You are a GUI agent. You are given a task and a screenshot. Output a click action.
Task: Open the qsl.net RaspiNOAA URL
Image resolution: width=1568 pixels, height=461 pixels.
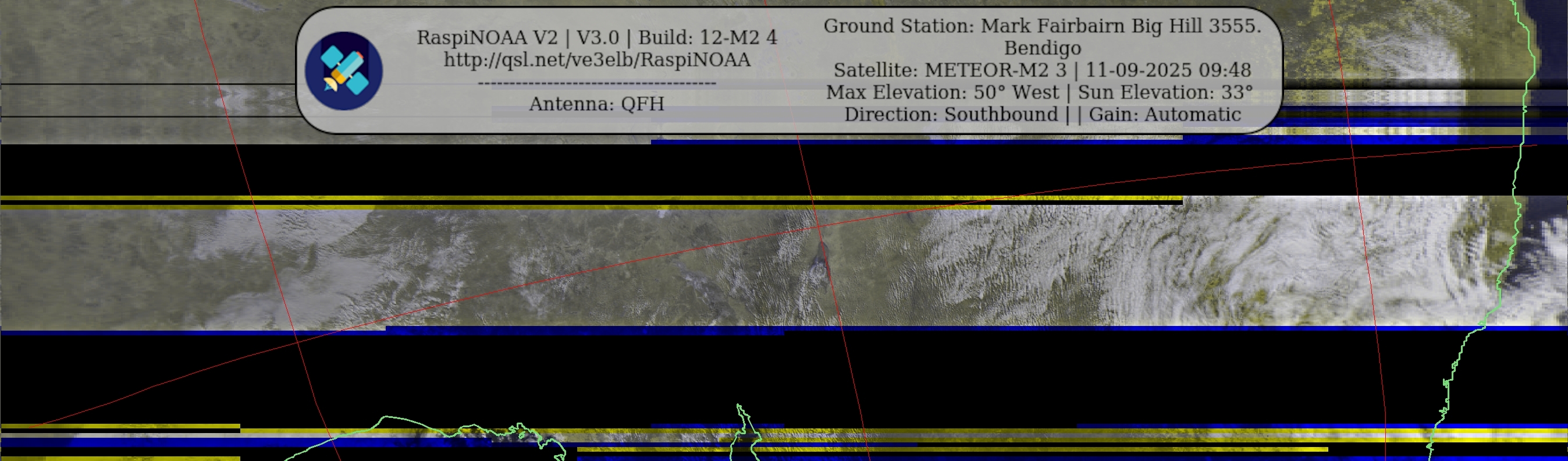596,60
